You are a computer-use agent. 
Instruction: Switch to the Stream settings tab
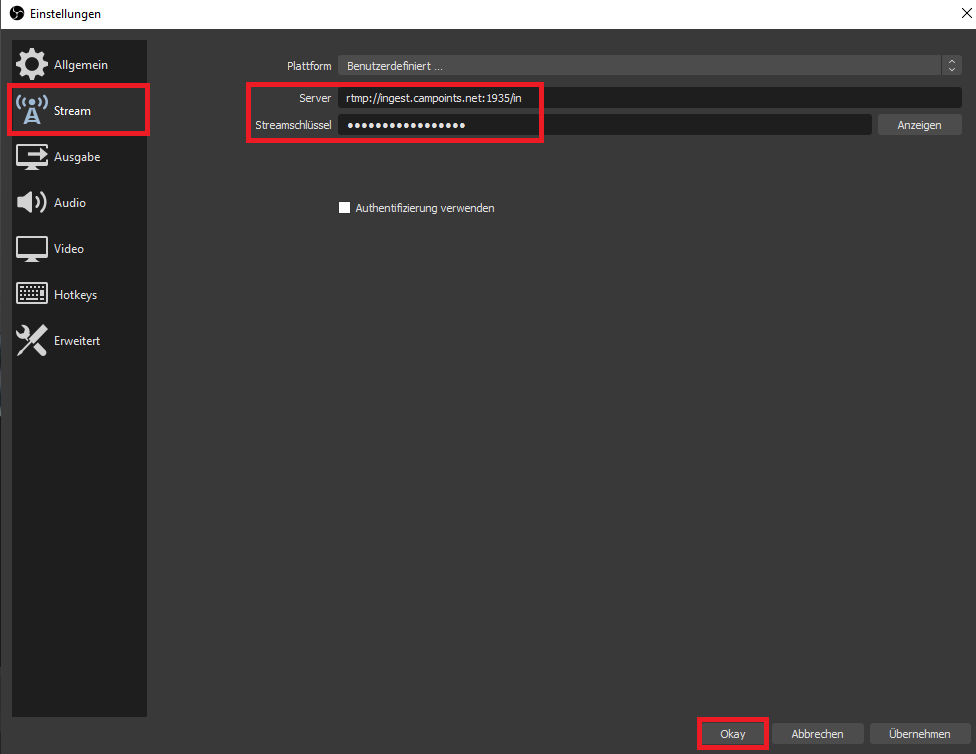click(x=80, y=110)
